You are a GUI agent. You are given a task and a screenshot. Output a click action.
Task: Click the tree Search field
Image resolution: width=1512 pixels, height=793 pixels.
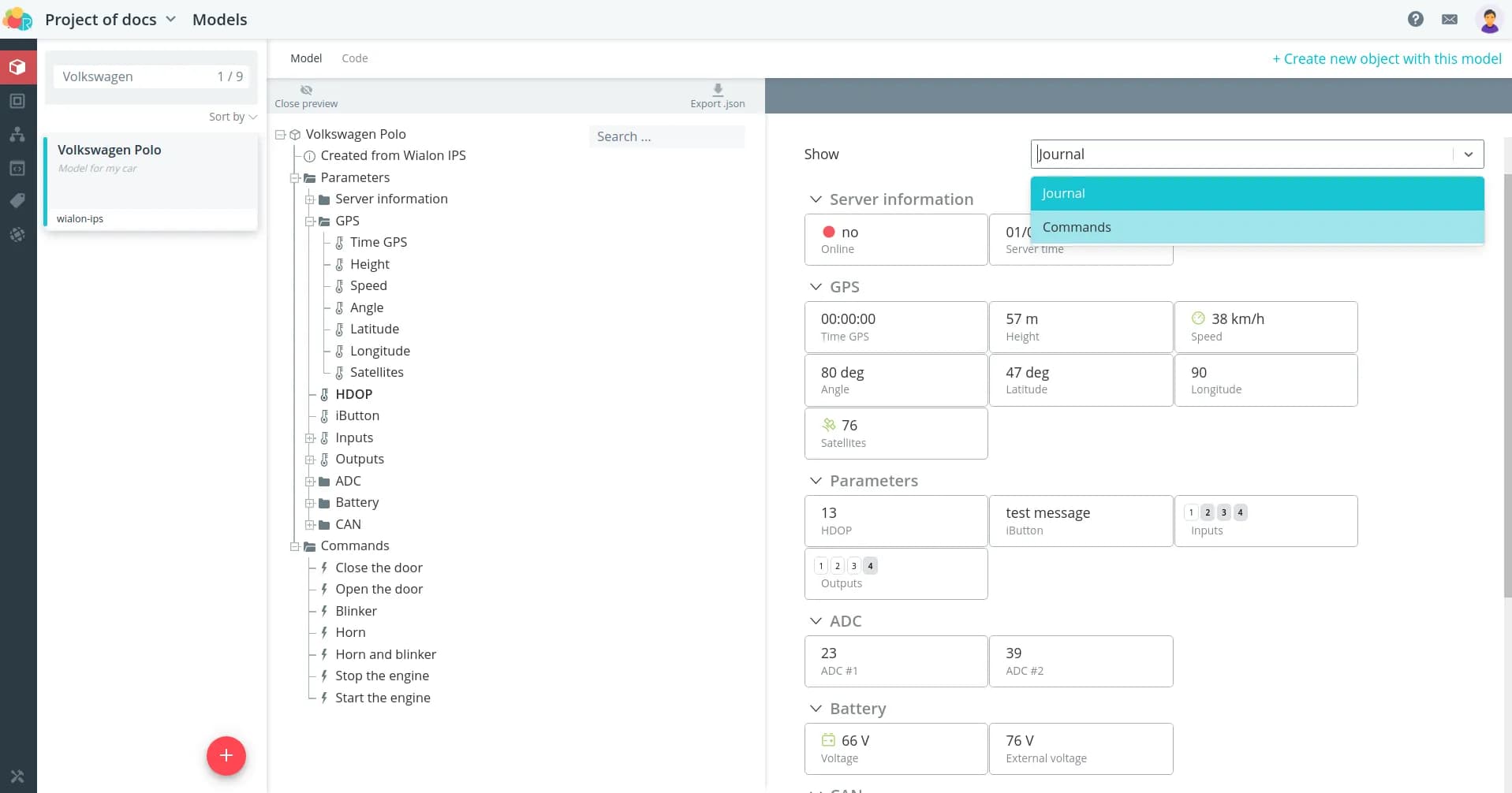666,136
